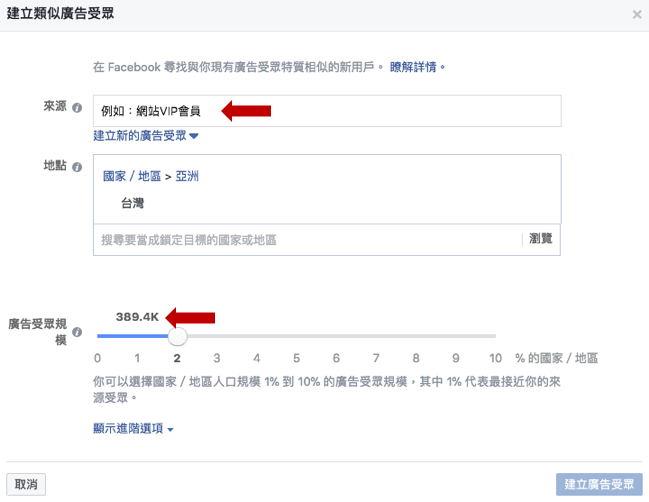Click the 建立廣告受眾 button

[x=599, y=484]
